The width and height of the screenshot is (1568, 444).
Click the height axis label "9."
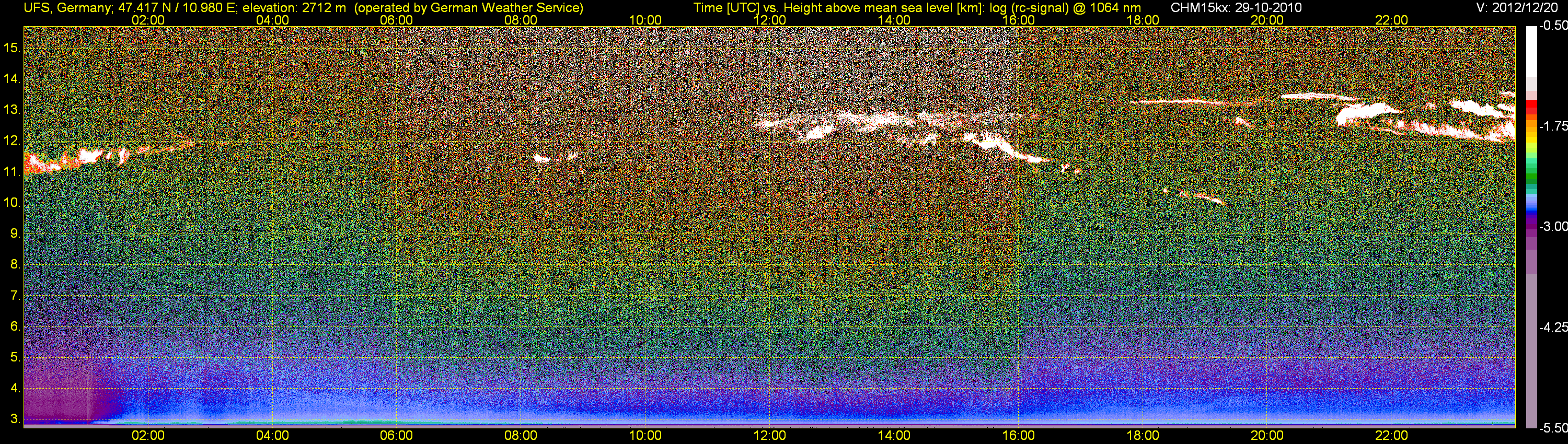point(15,233)
